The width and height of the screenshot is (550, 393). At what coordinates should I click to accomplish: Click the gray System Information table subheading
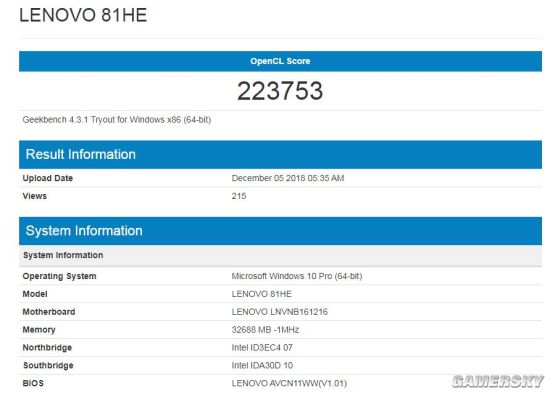click(x=280, y=255)
